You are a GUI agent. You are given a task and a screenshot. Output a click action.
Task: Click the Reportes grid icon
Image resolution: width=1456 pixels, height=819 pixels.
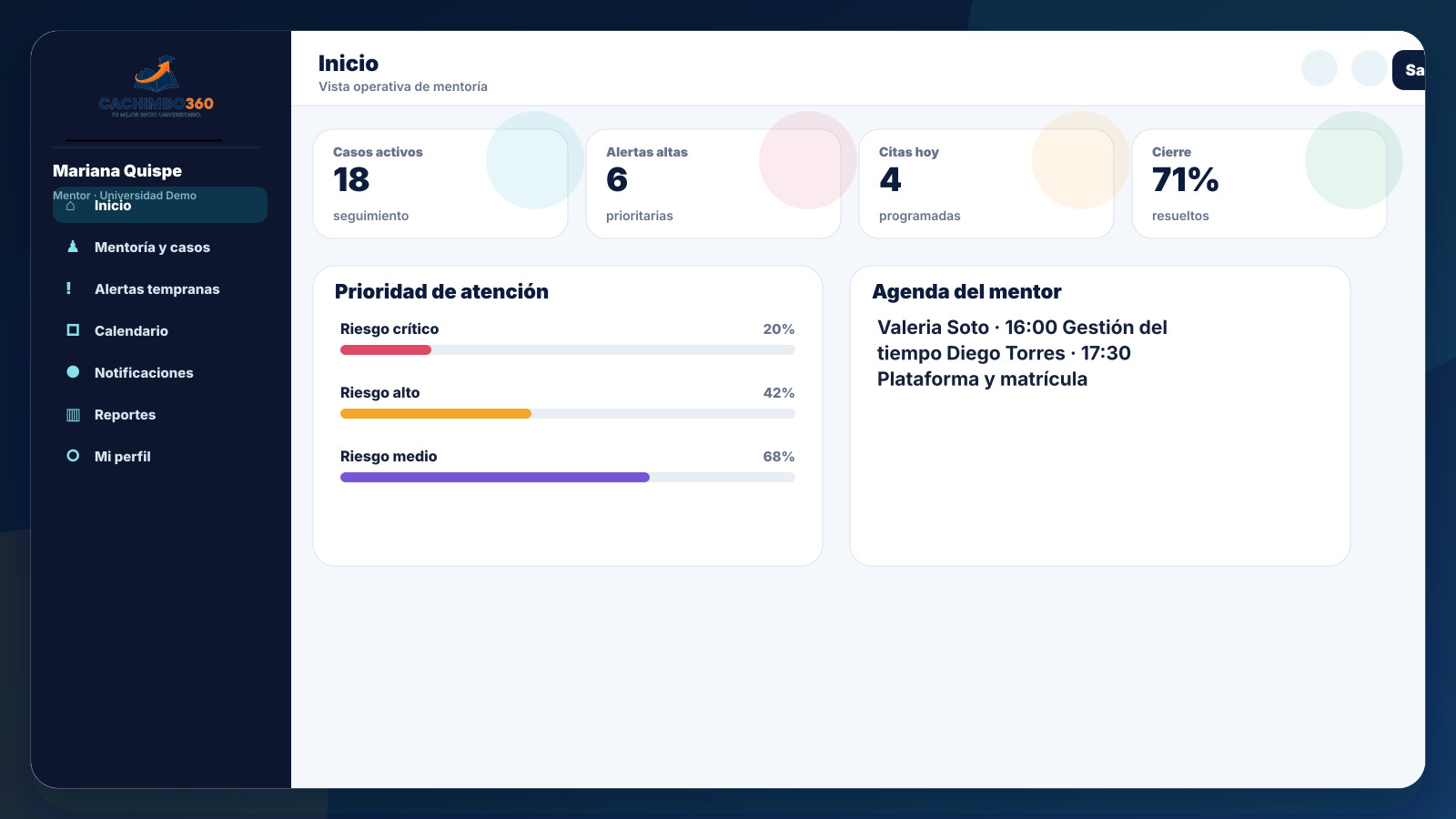(x=73, y=414)
